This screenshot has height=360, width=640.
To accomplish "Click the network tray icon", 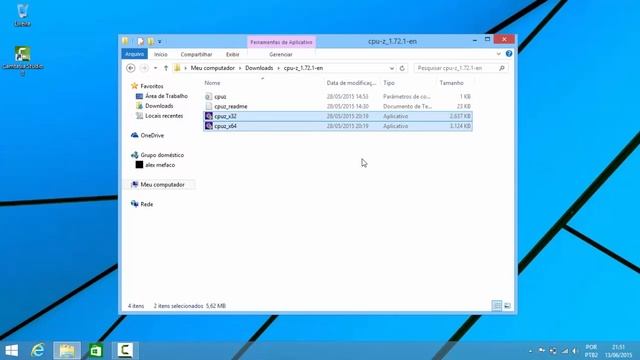I will pos(564,351).
